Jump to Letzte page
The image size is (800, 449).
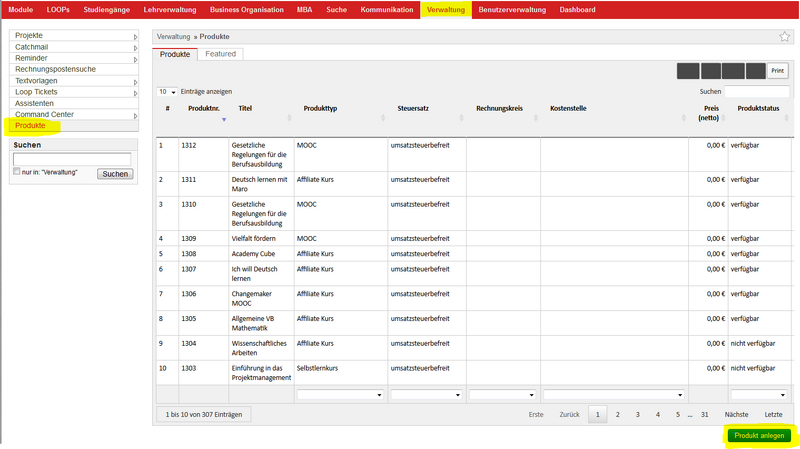point(773,415)
